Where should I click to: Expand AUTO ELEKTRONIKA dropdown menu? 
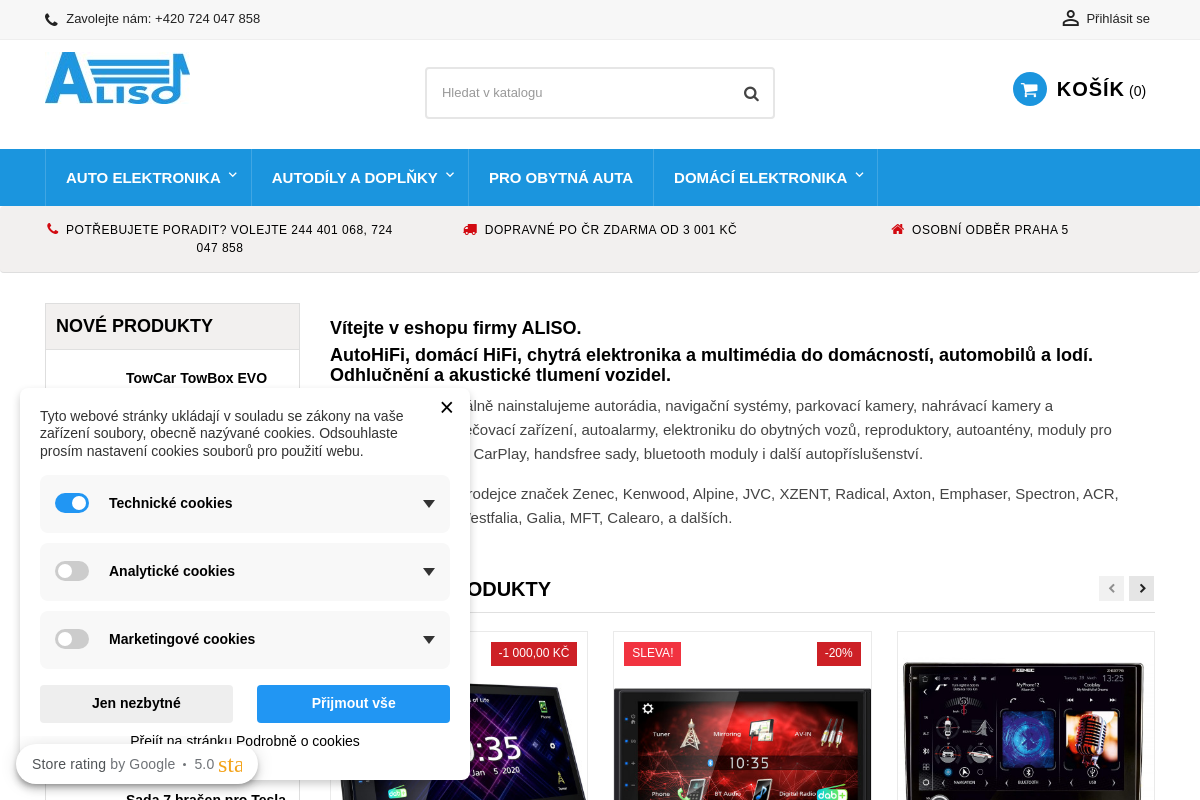[143, 177]
